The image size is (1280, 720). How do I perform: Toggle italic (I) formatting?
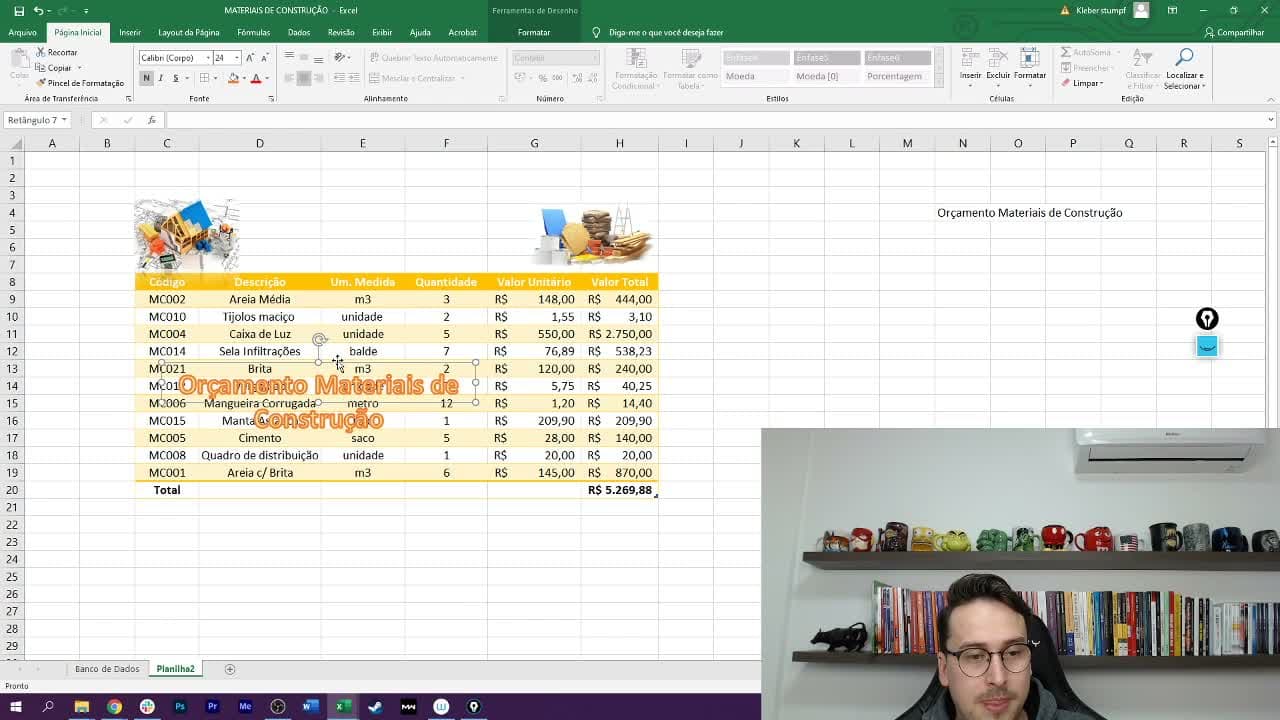(x=161, y=78)
